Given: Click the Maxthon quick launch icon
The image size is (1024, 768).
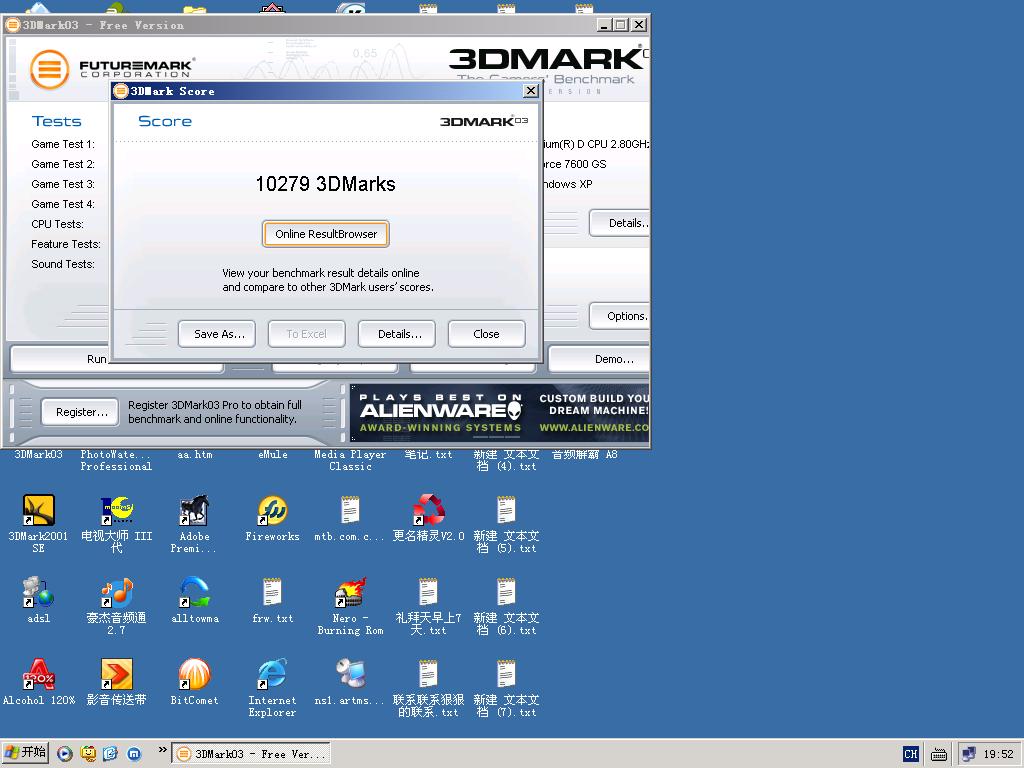Looking at the screenshot, I should [x=134, y=754].
